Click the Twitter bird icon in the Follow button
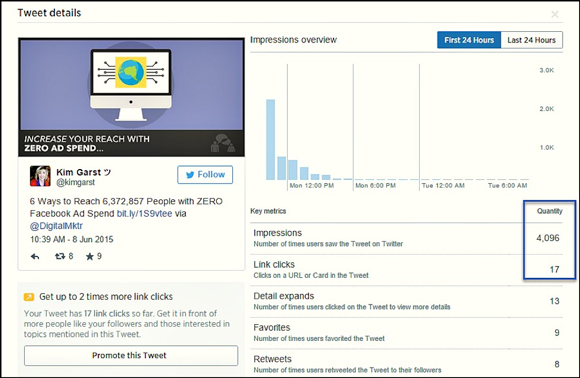580x378 pixels. coord(190,175)
